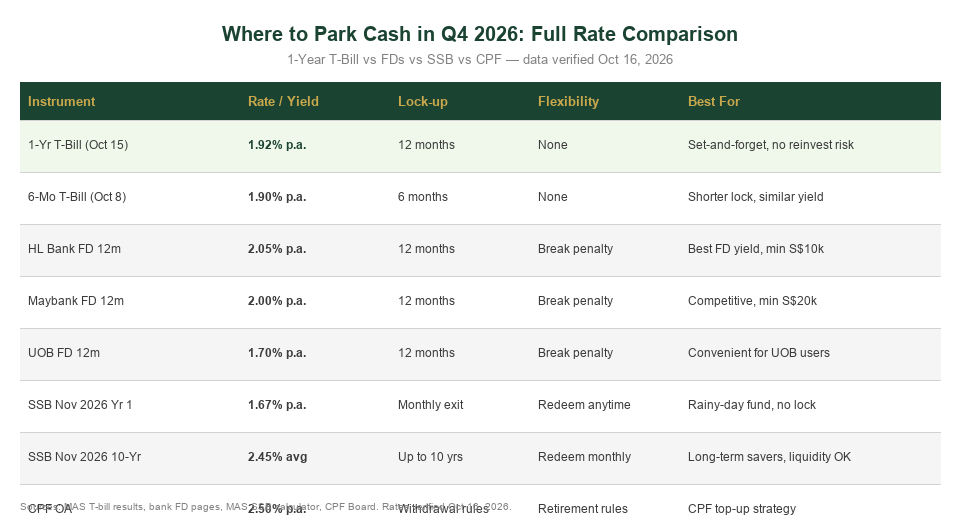Click 'Break penalty' in Maybank FD row
960x520 pixels.
(575, 301)
